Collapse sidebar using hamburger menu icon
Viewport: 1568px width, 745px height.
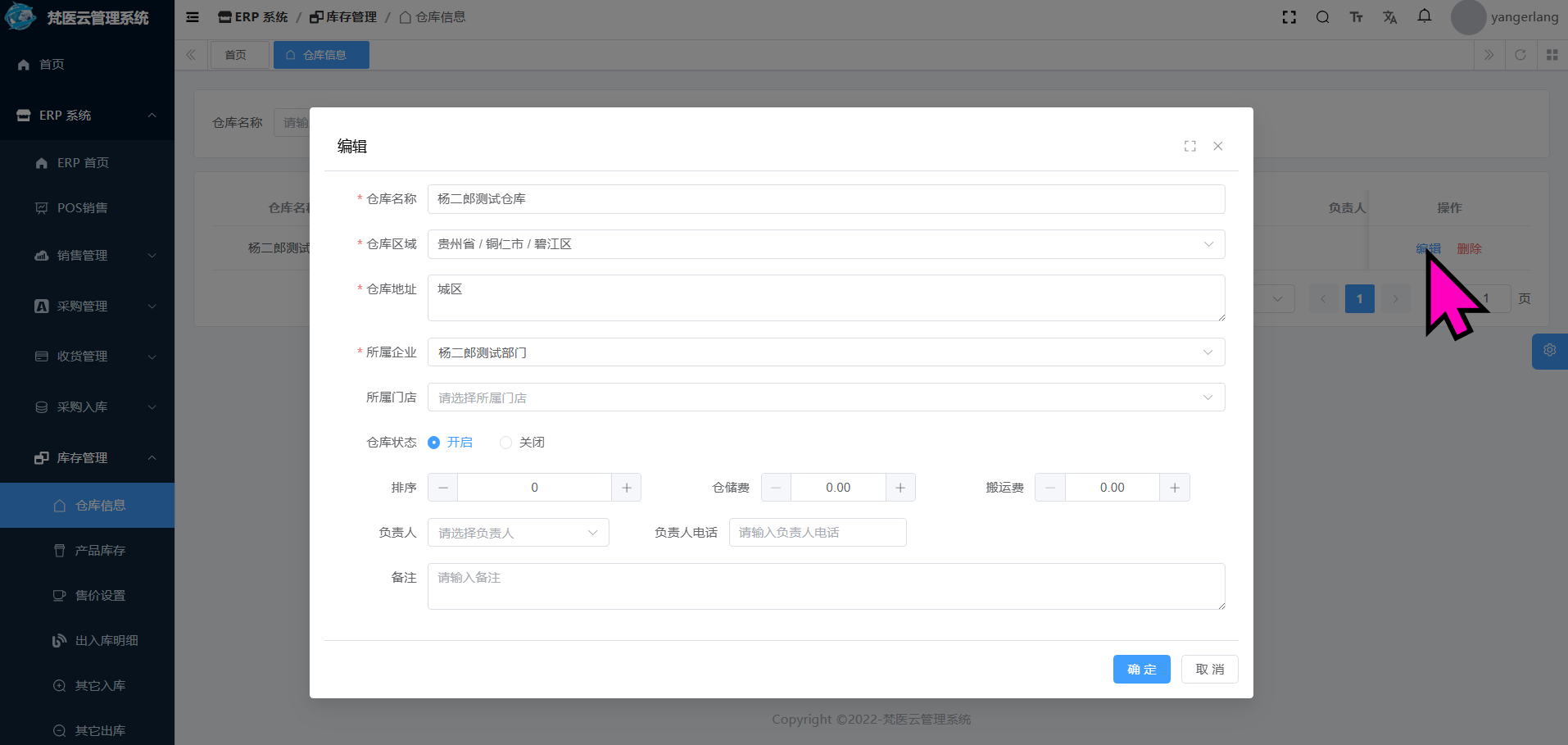193,17
